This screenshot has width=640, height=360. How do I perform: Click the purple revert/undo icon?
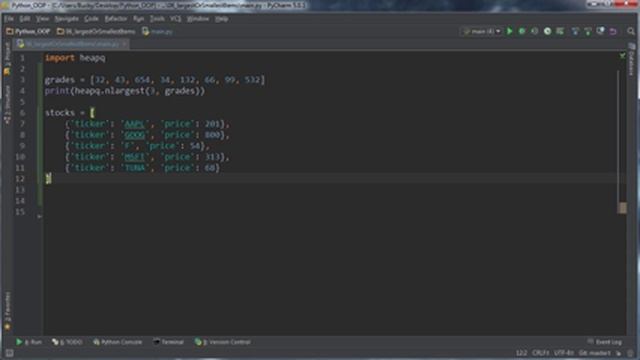613,31
